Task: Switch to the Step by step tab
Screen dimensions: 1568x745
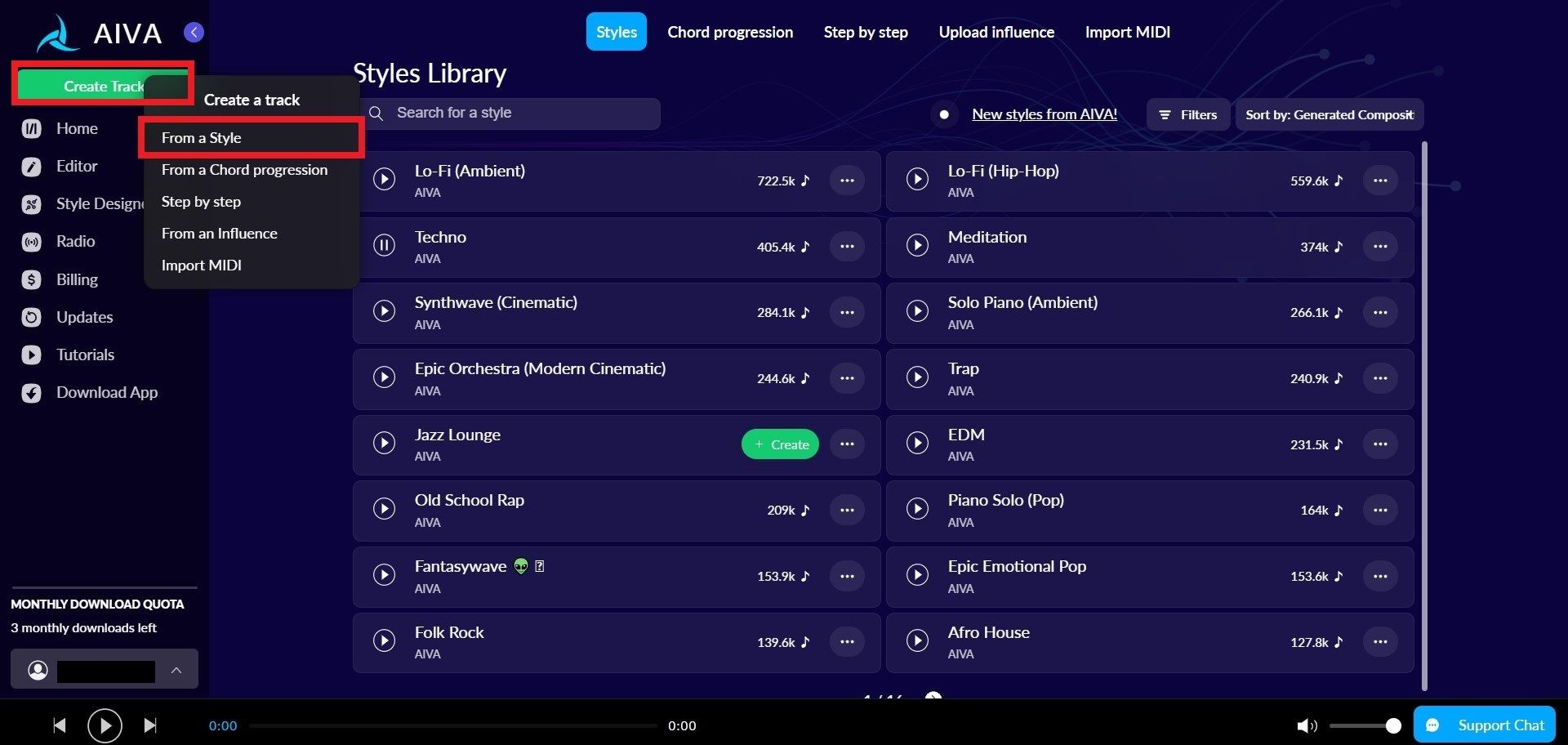Action: coord(866,32)
